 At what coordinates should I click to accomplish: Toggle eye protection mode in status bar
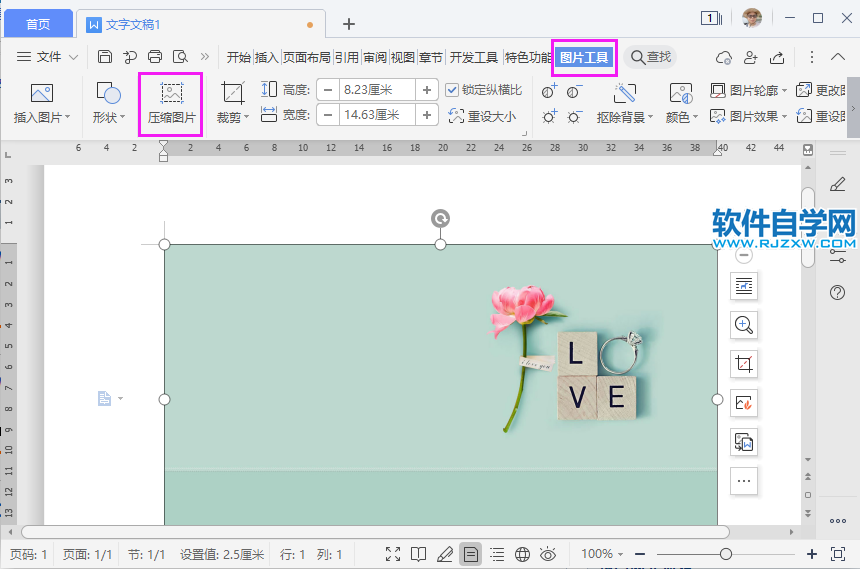[547, 554]
